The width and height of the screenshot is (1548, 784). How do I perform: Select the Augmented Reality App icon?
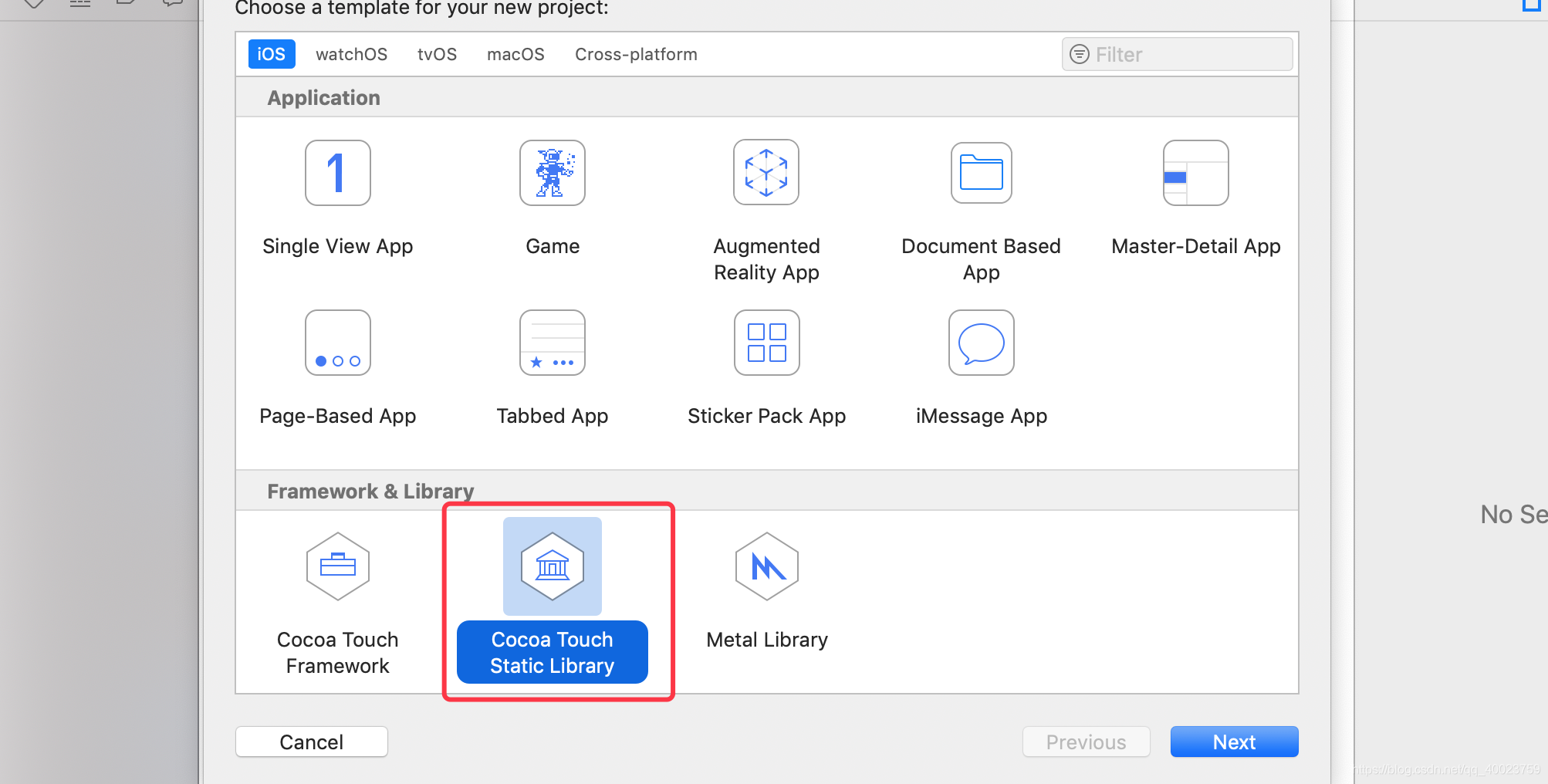pos(766,173)
